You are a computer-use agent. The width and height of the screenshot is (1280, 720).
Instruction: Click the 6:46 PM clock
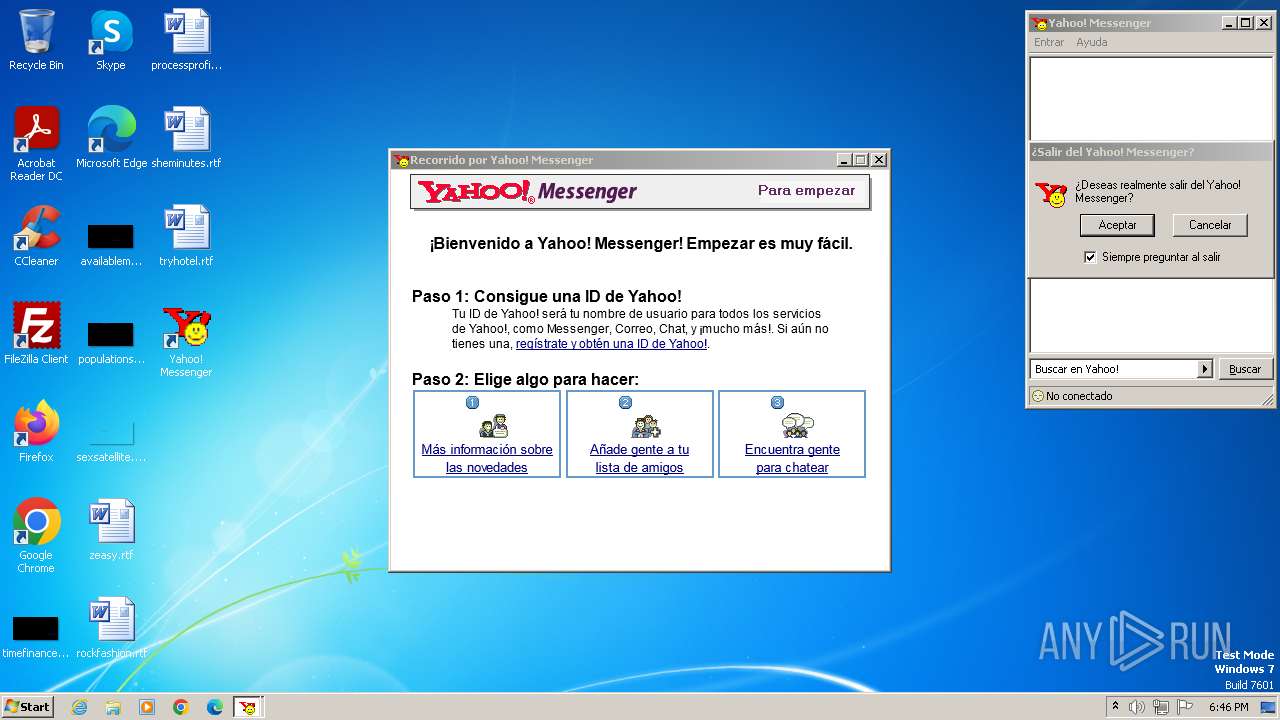coord(1228,707)
